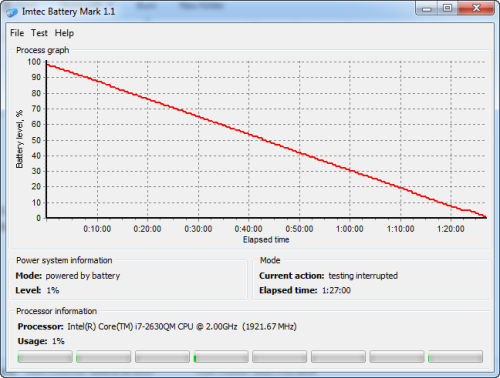Click the third CPU core usage bar
Image resolution: width=500 pixels, height=378 pixels.
point(162,357)
